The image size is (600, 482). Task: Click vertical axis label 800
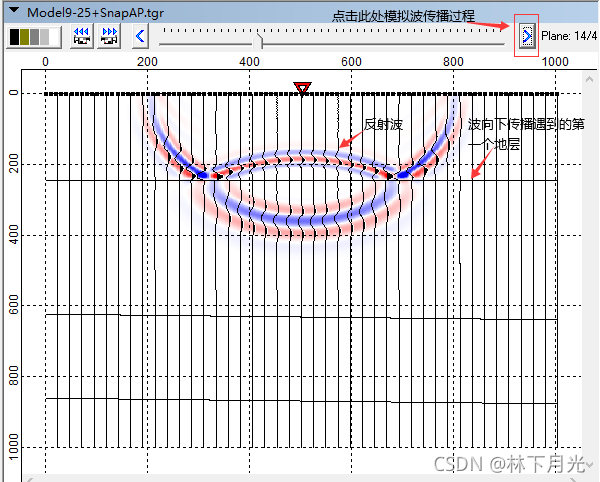[14, 376]
